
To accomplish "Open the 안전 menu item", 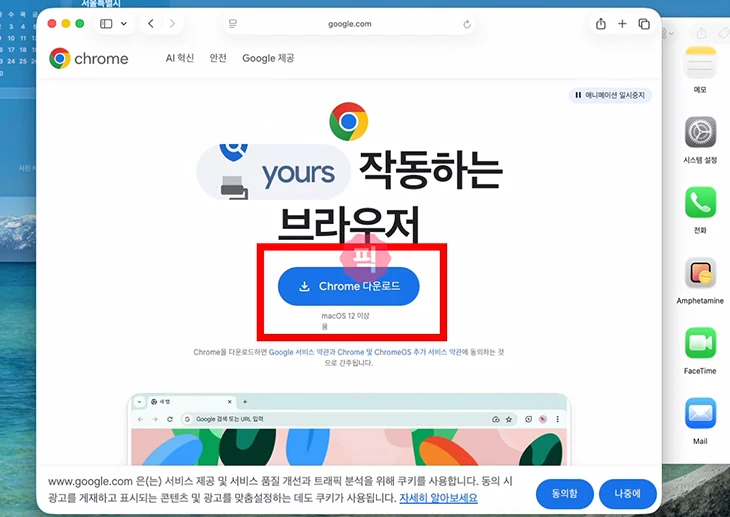I will [218, 58].
